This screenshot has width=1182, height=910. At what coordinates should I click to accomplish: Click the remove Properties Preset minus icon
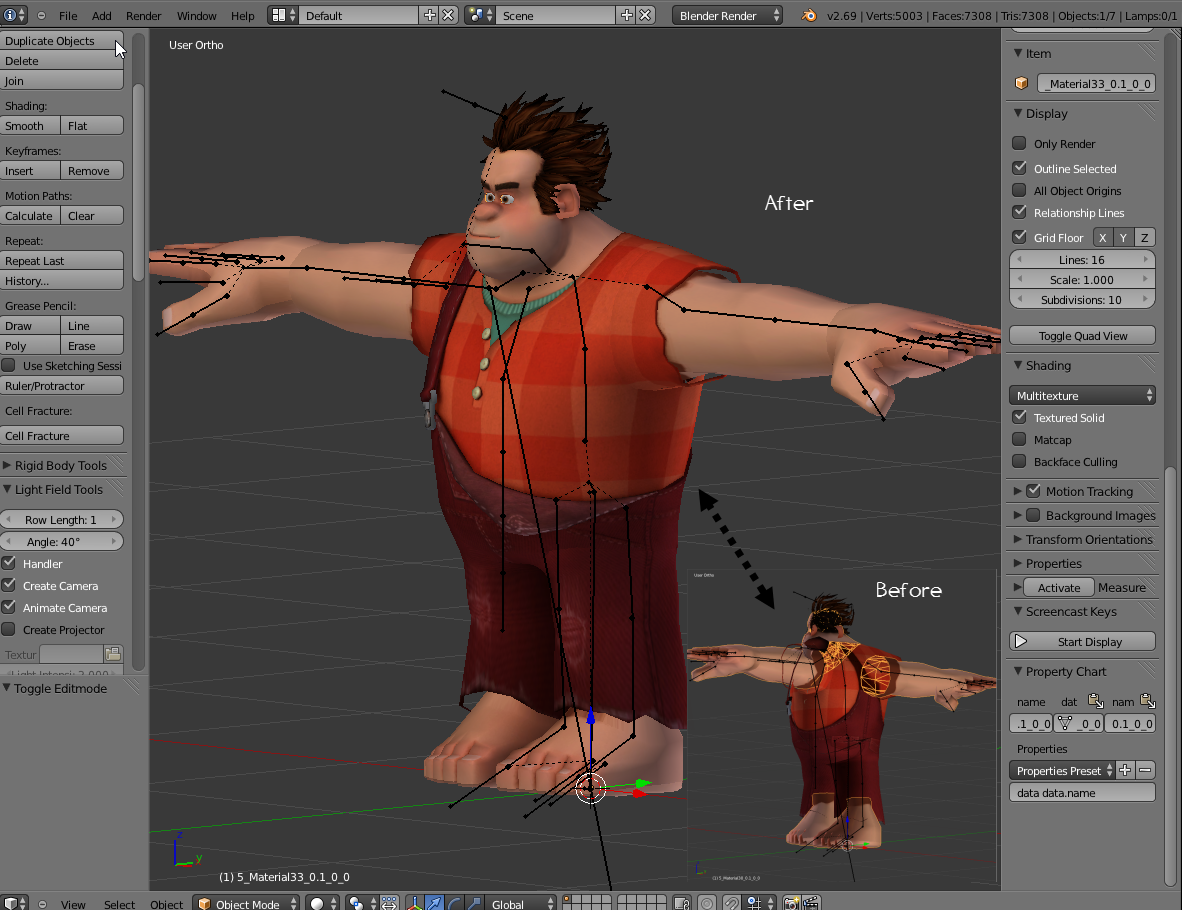(1146, 770)
